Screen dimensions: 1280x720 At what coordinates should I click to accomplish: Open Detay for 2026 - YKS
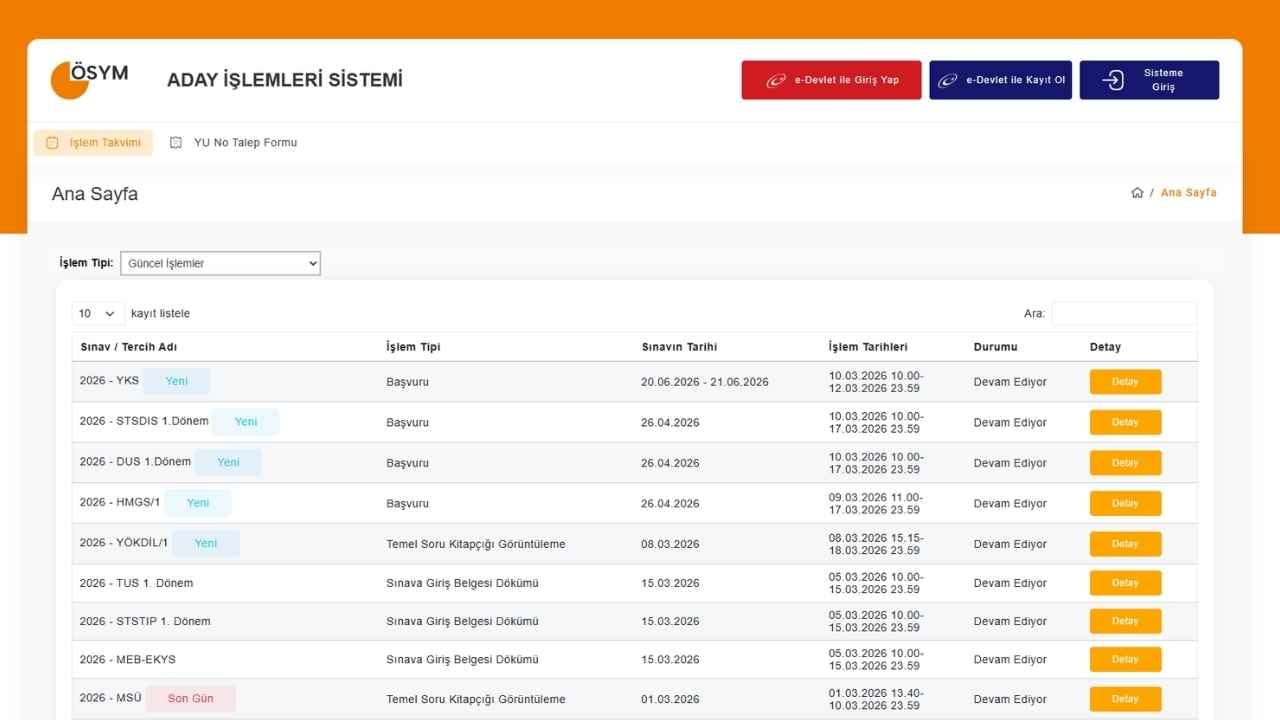(1125, 382)
